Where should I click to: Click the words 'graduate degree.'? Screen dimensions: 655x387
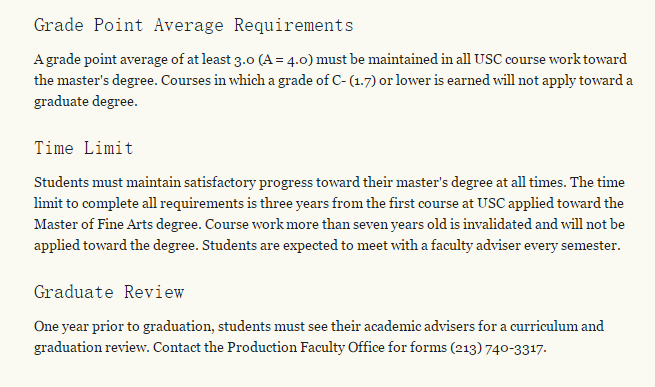(x=86, y=102)
